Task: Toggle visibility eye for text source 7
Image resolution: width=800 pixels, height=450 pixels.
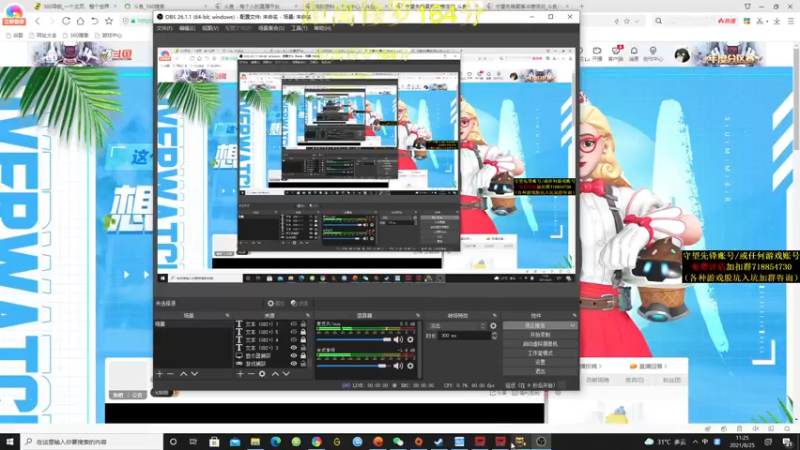Action: pyautogui.click(x=293, y=323)
